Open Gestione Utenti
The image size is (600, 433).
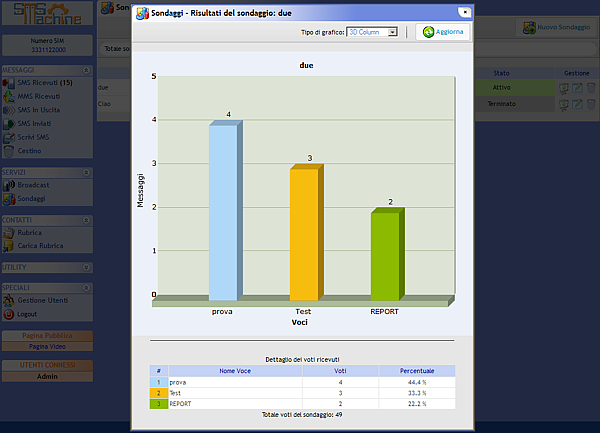[42, 300]
